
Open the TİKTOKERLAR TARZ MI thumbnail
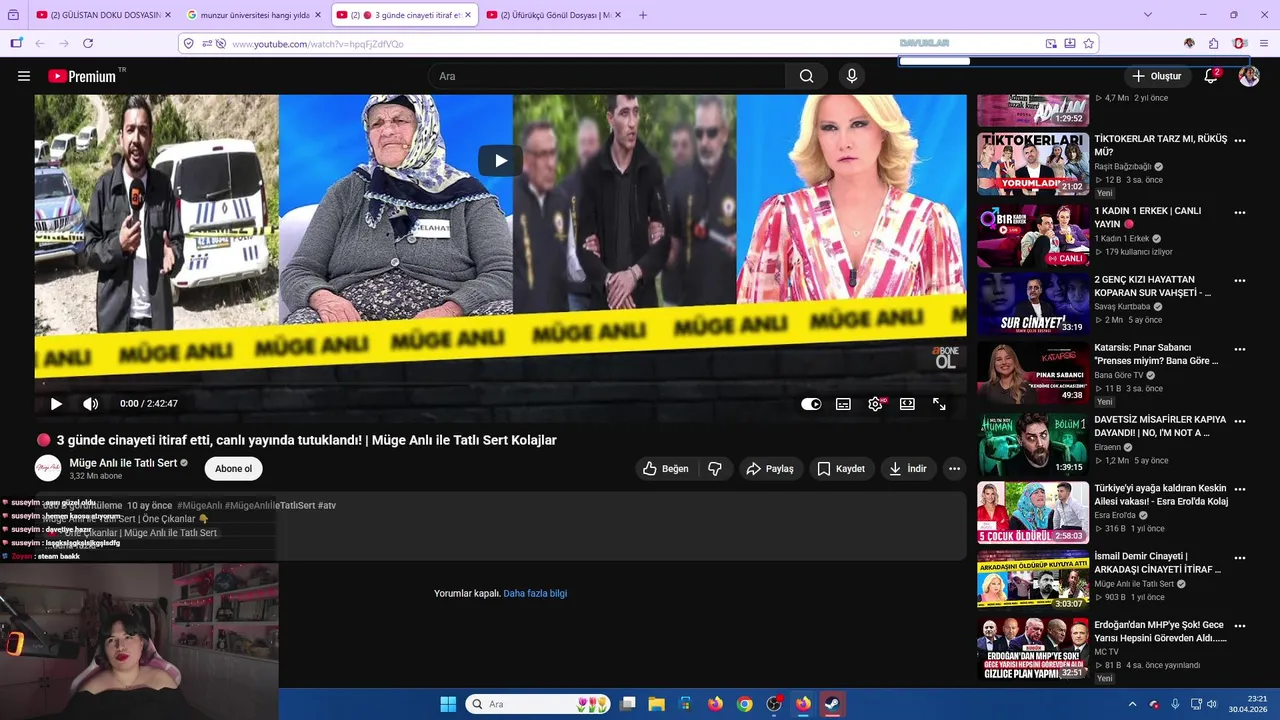pos(1033,164)
